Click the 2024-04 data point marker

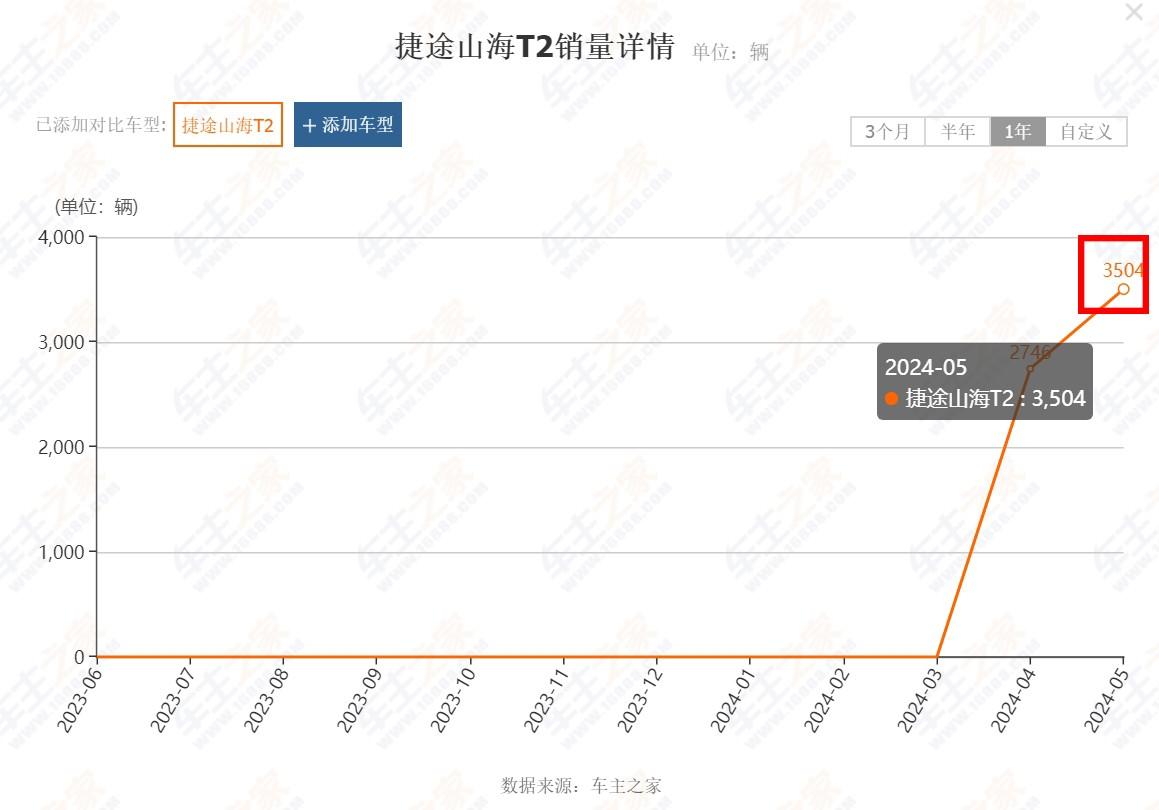coord(1030,369)
